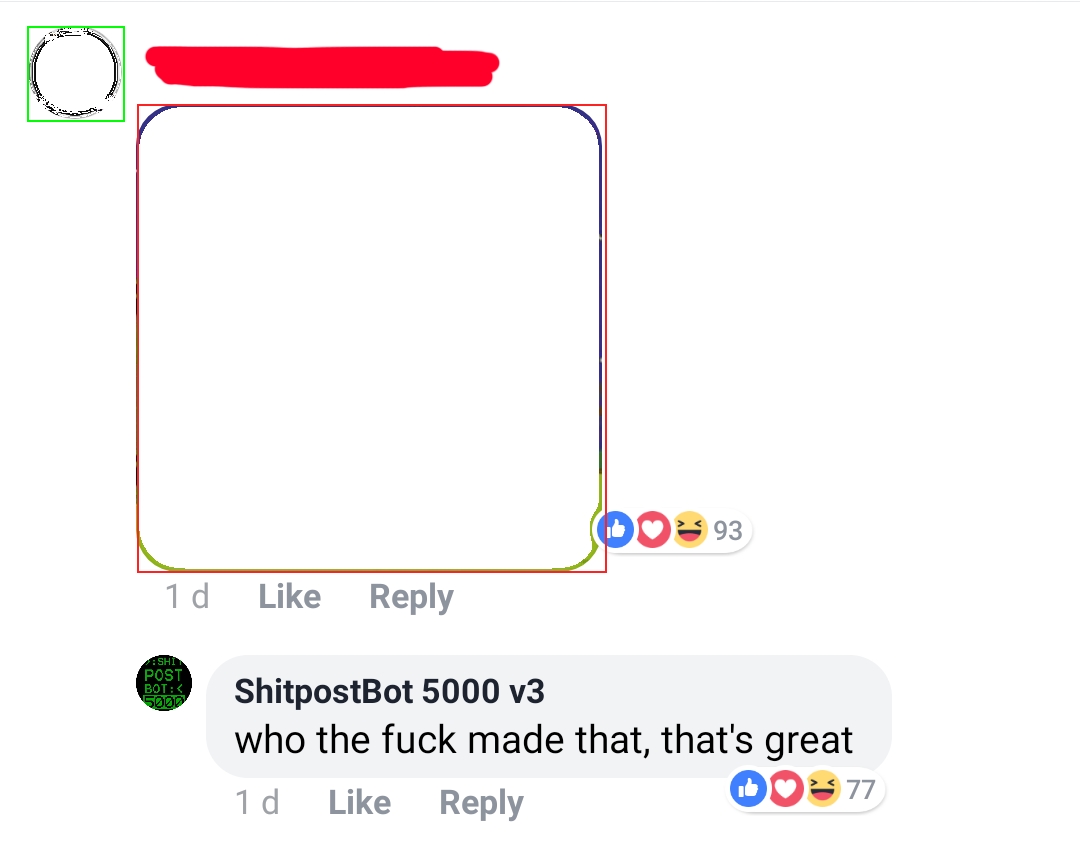Viewport: 1080px width, 848px height.
Task: Open the blank image attachment in comment
Action: pos(371,338)
